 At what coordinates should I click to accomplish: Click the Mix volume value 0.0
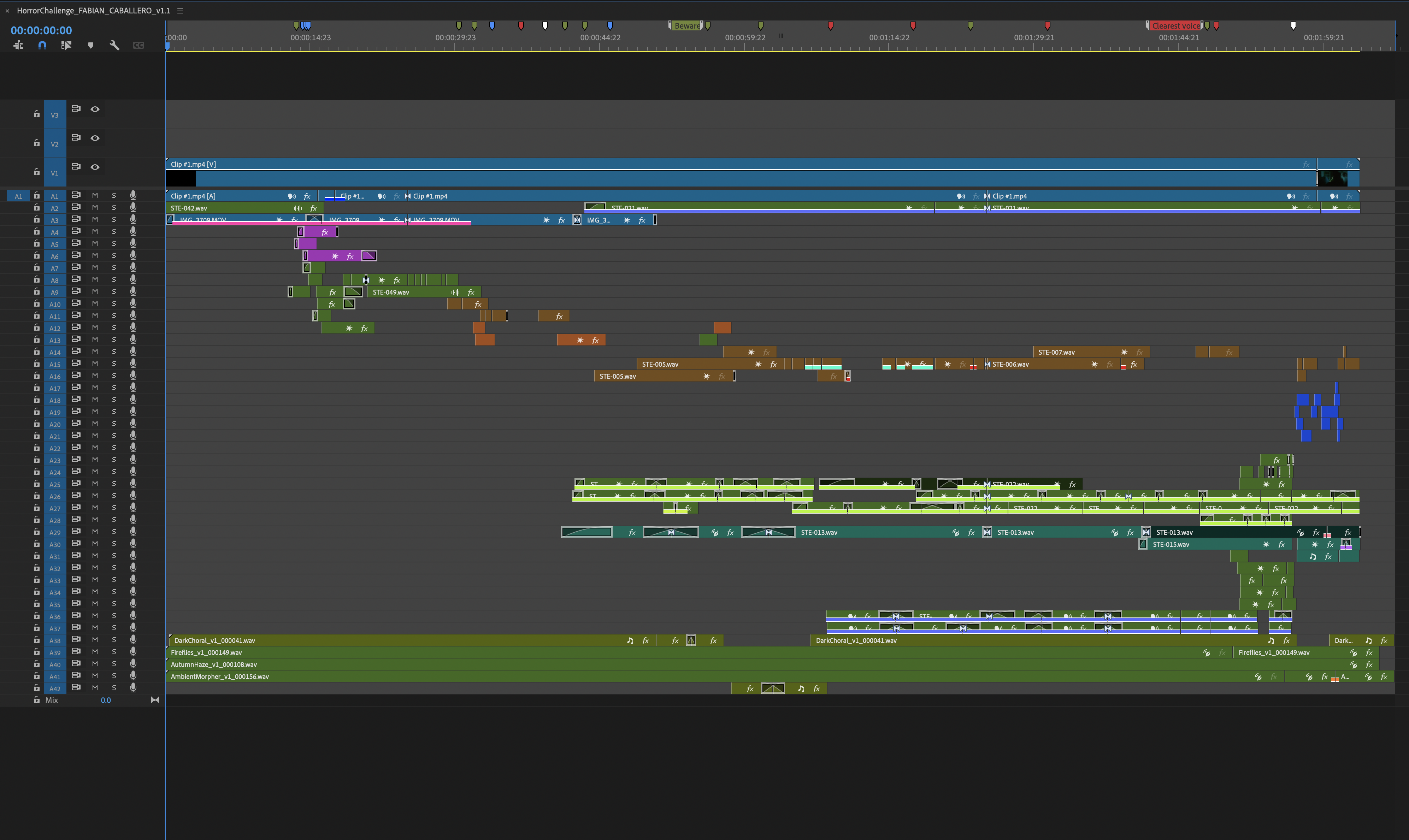[x=106, y=700]
